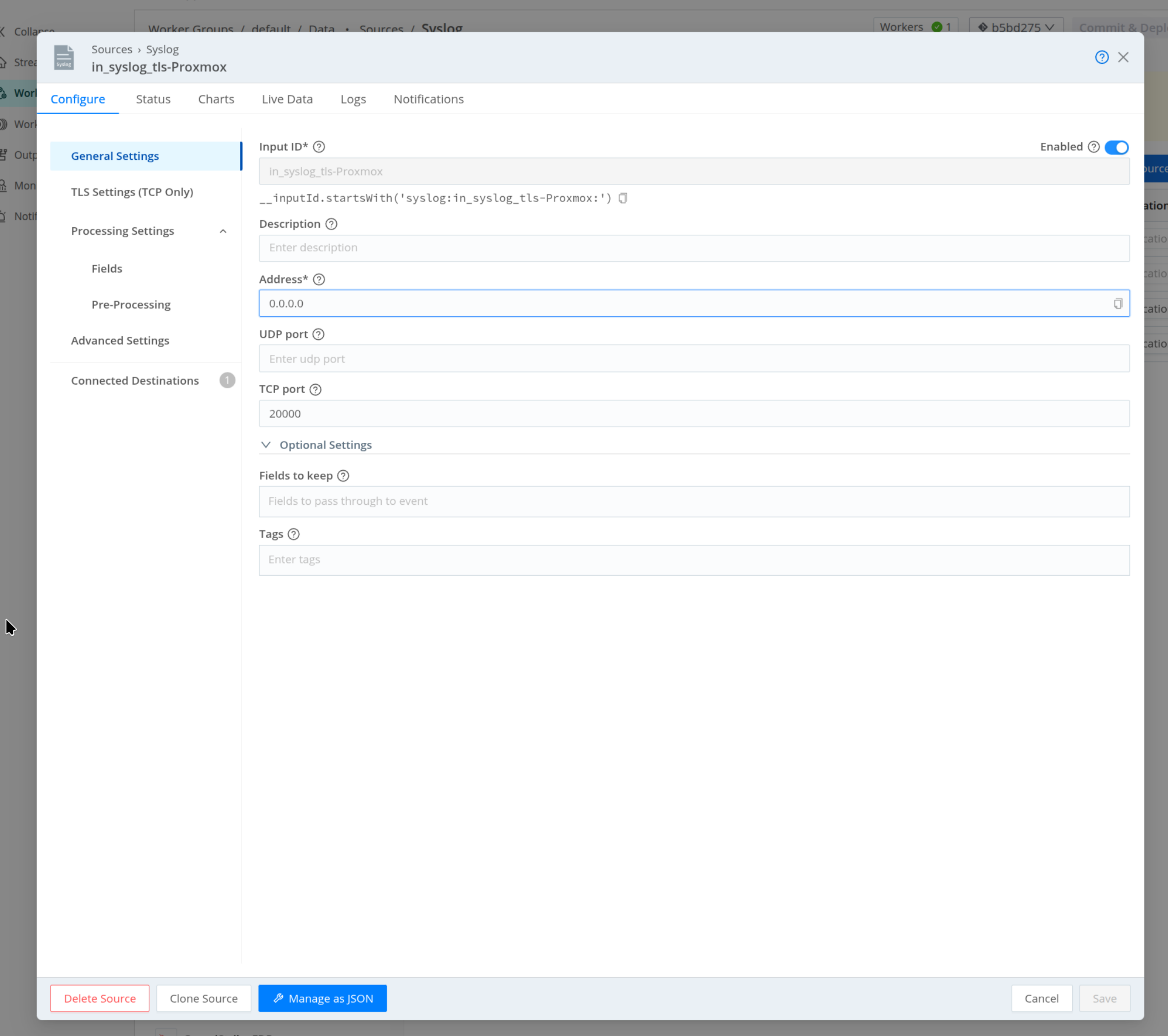The image size is (1168, 1036).
Task: Open the help icon in dialog header
Action: tap(1101, 57)
